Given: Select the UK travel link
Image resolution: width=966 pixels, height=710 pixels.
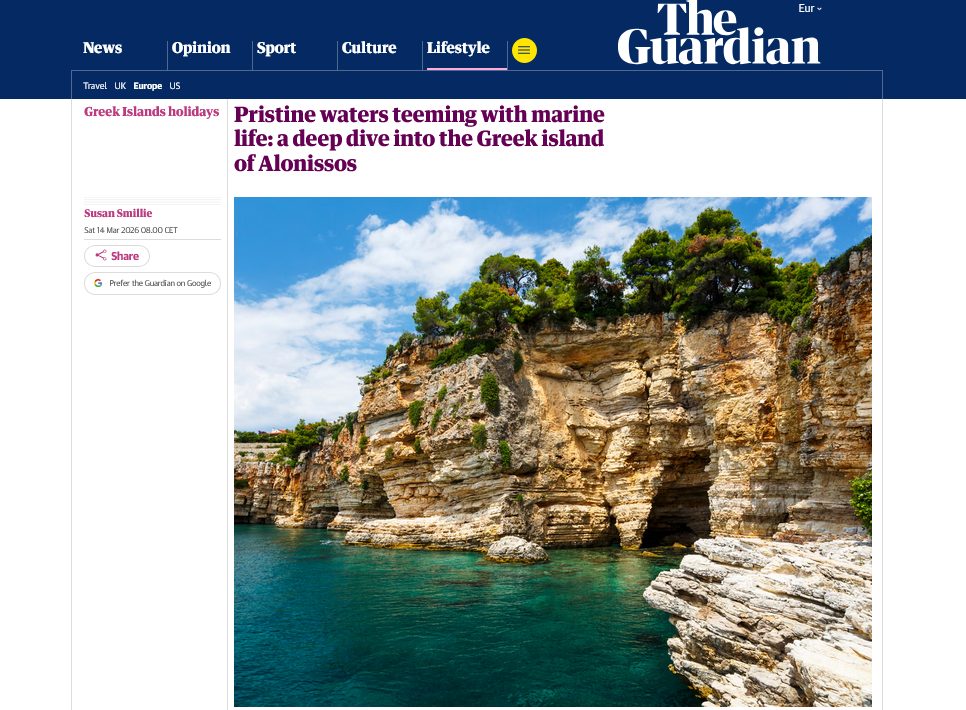Looking at the screenshot, I should (x=120, y=86).
